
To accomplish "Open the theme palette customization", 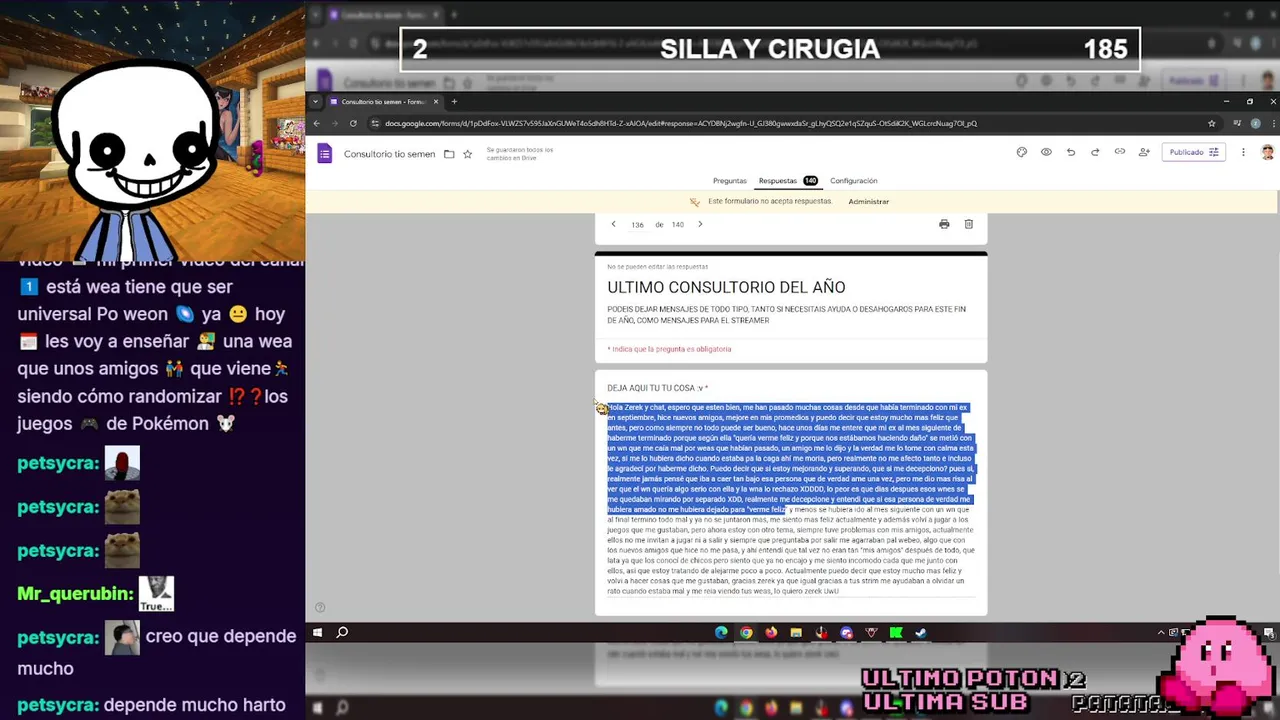I will coord(1021,152).
